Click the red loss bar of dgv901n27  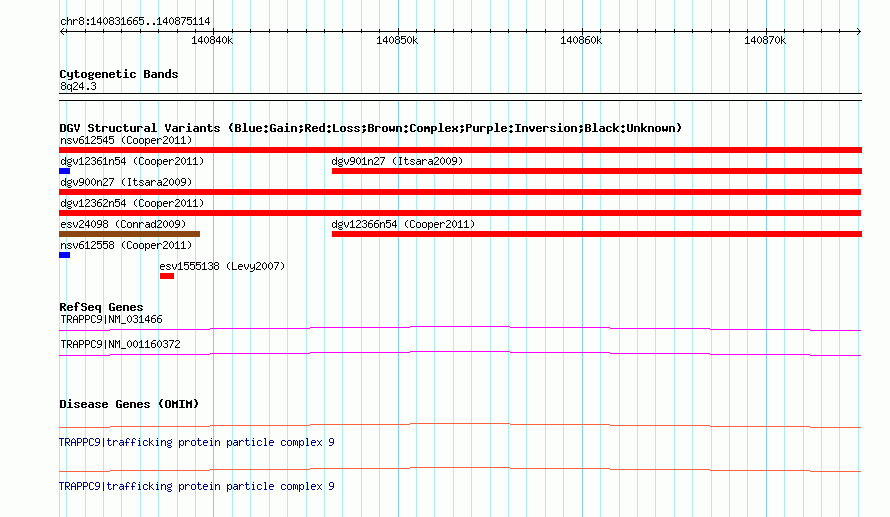click(597, 171)
